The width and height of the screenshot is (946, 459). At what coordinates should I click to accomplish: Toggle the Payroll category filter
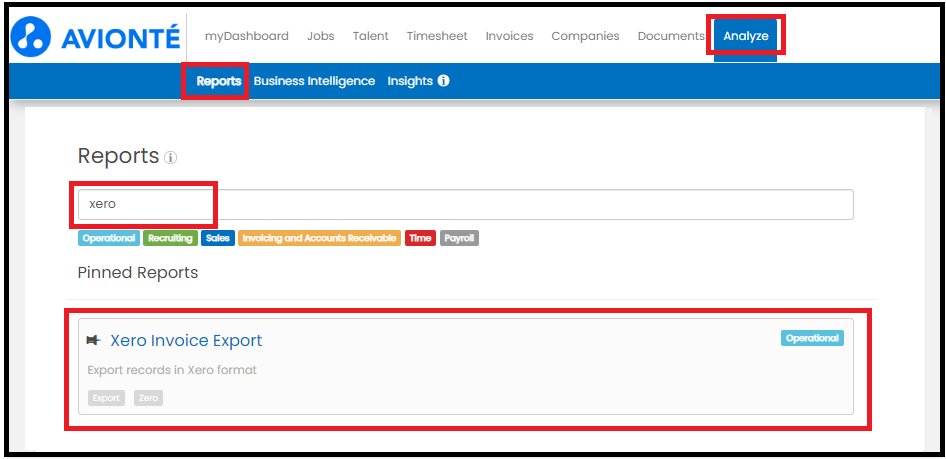pyautogui.click(x=459, y=238)
